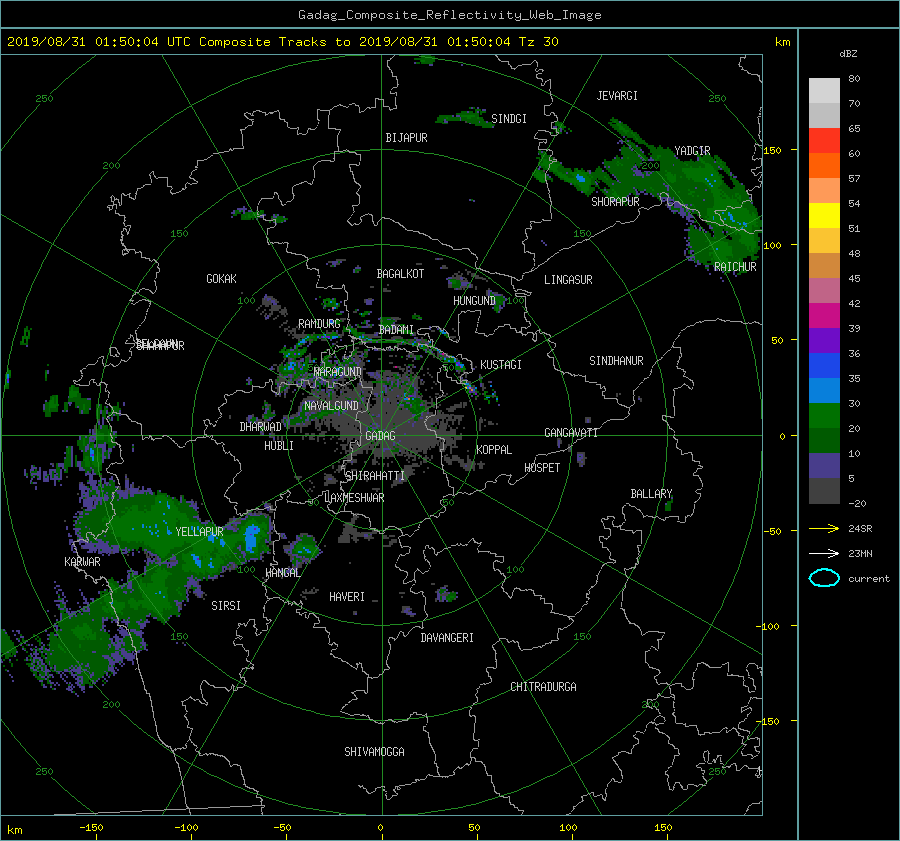Image resolution: width=900 pixels, height=841 pixels.
Task: Click the KUSTAGI city label
Action: [x=501, y=365]
